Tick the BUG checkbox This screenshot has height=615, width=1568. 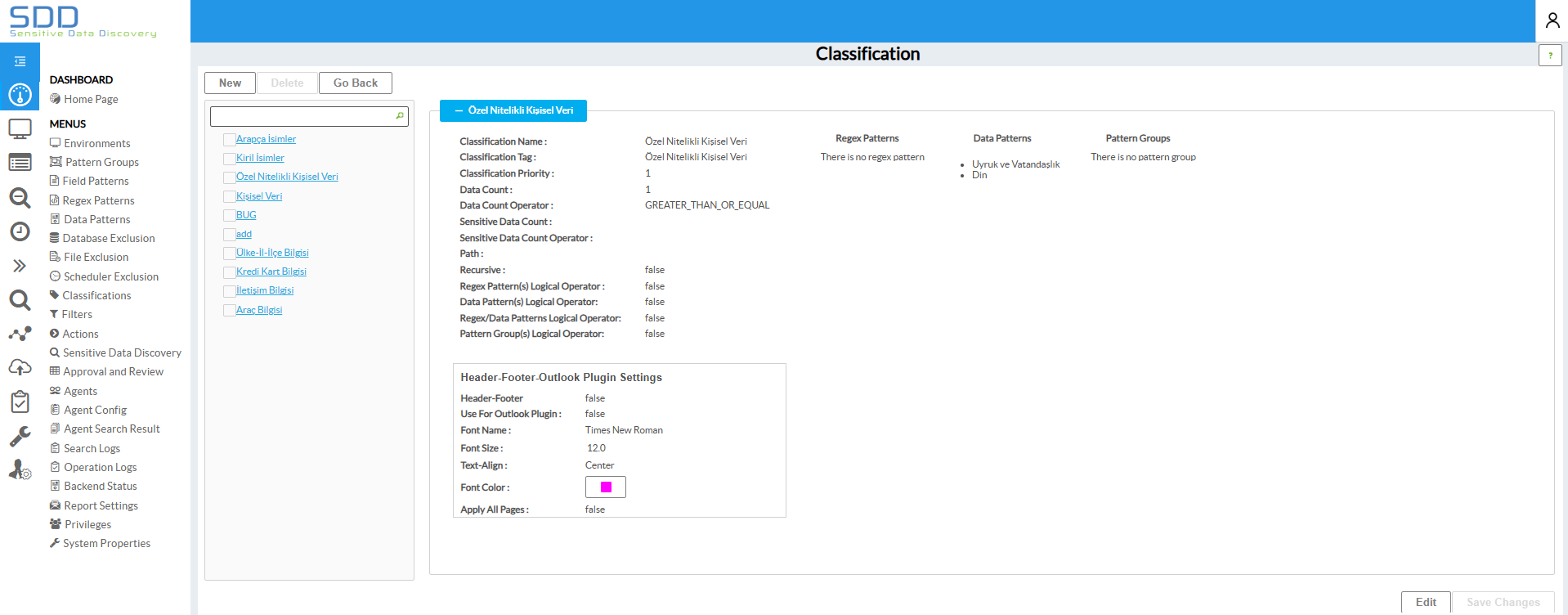(x=230, y=216)
